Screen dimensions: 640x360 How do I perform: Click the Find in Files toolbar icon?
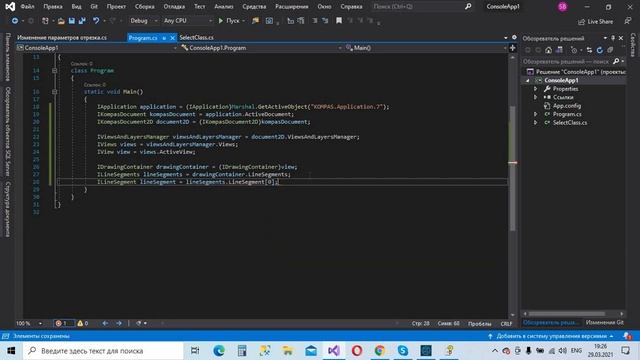(256, 20)
